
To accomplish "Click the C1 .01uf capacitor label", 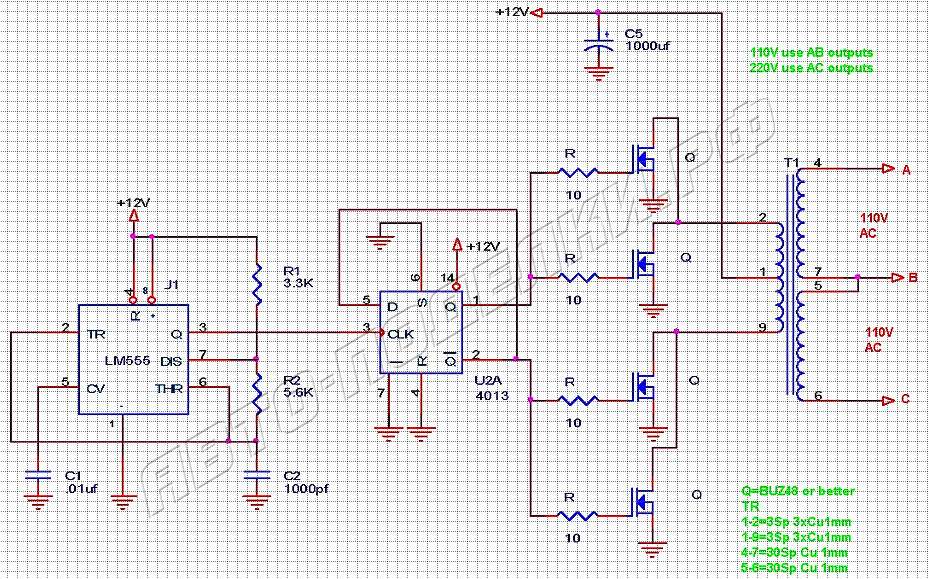I will [x=80, y=481].
